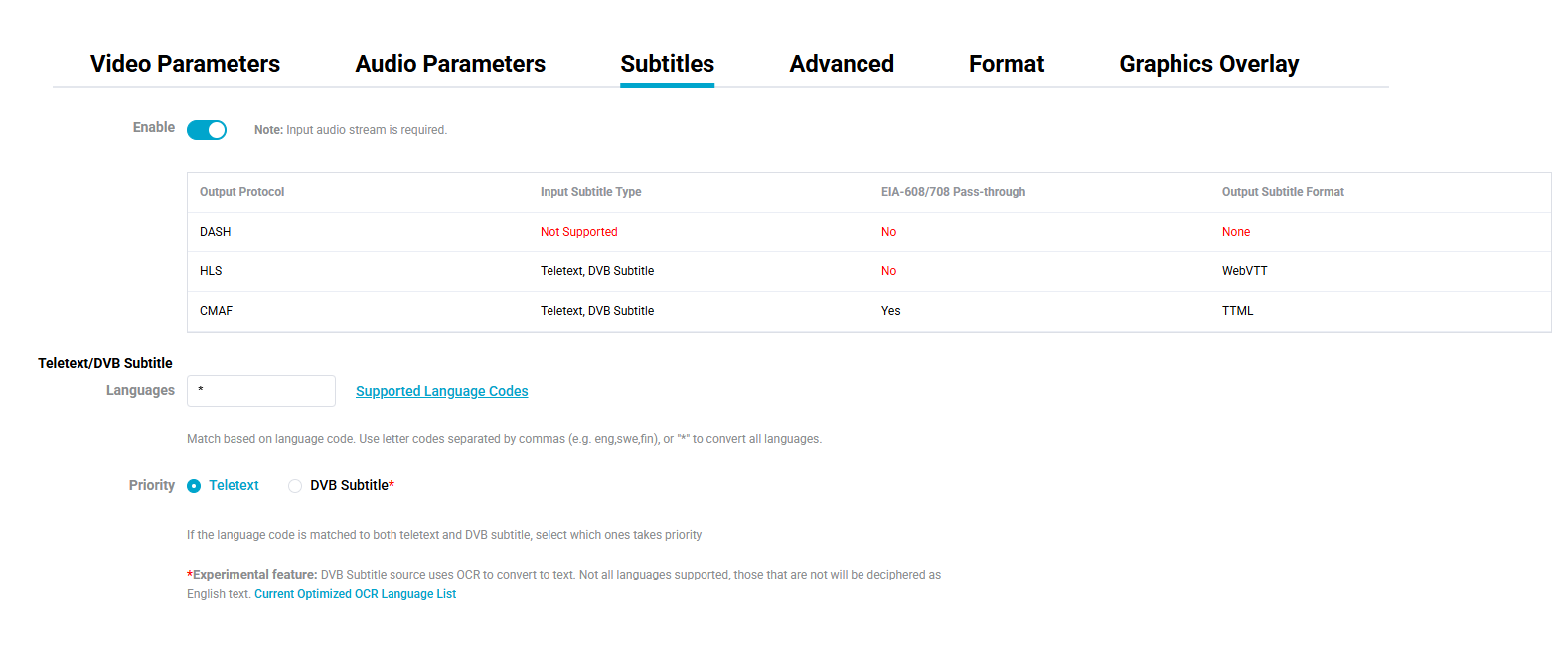This screenshot has height=662, width=1568.
Task: Select the DASH protocol cell
Action: click(215, 232)
